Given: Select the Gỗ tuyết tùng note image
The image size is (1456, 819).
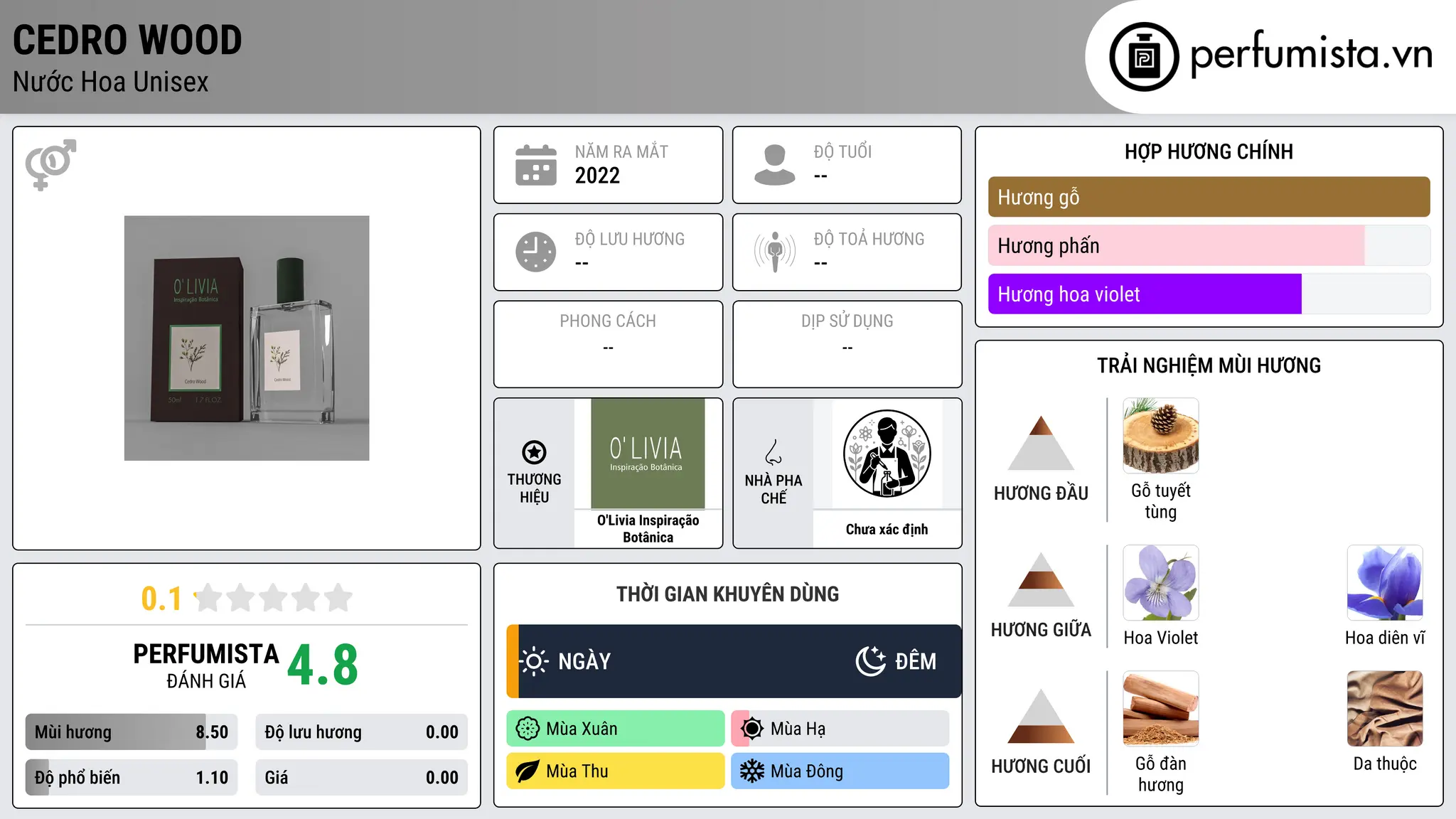Looking at the screenshot, I should 1161,436.
